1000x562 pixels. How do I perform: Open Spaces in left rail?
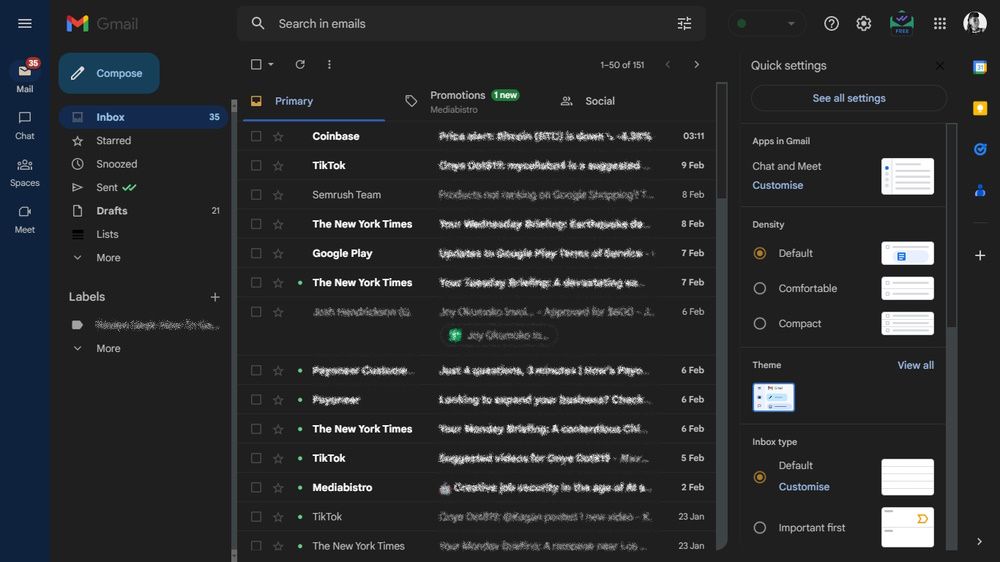pos(25,173)
